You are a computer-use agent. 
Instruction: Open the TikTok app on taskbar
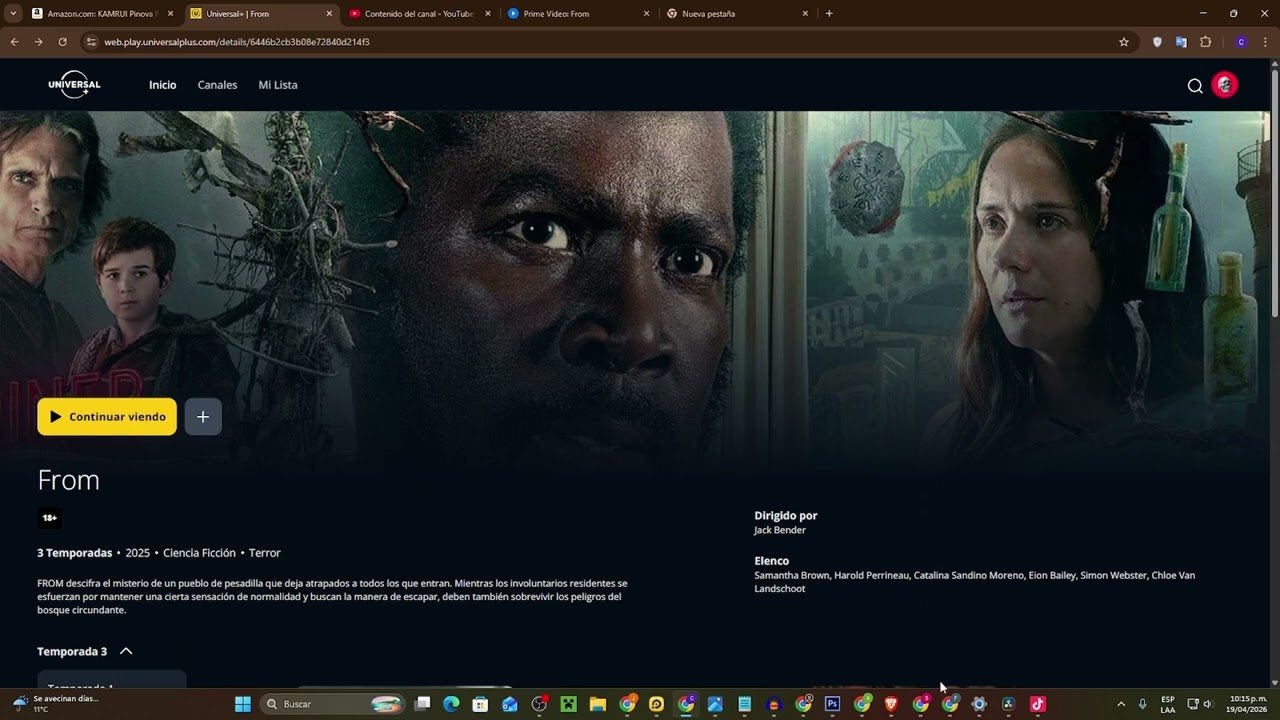tap(1037, 704)
